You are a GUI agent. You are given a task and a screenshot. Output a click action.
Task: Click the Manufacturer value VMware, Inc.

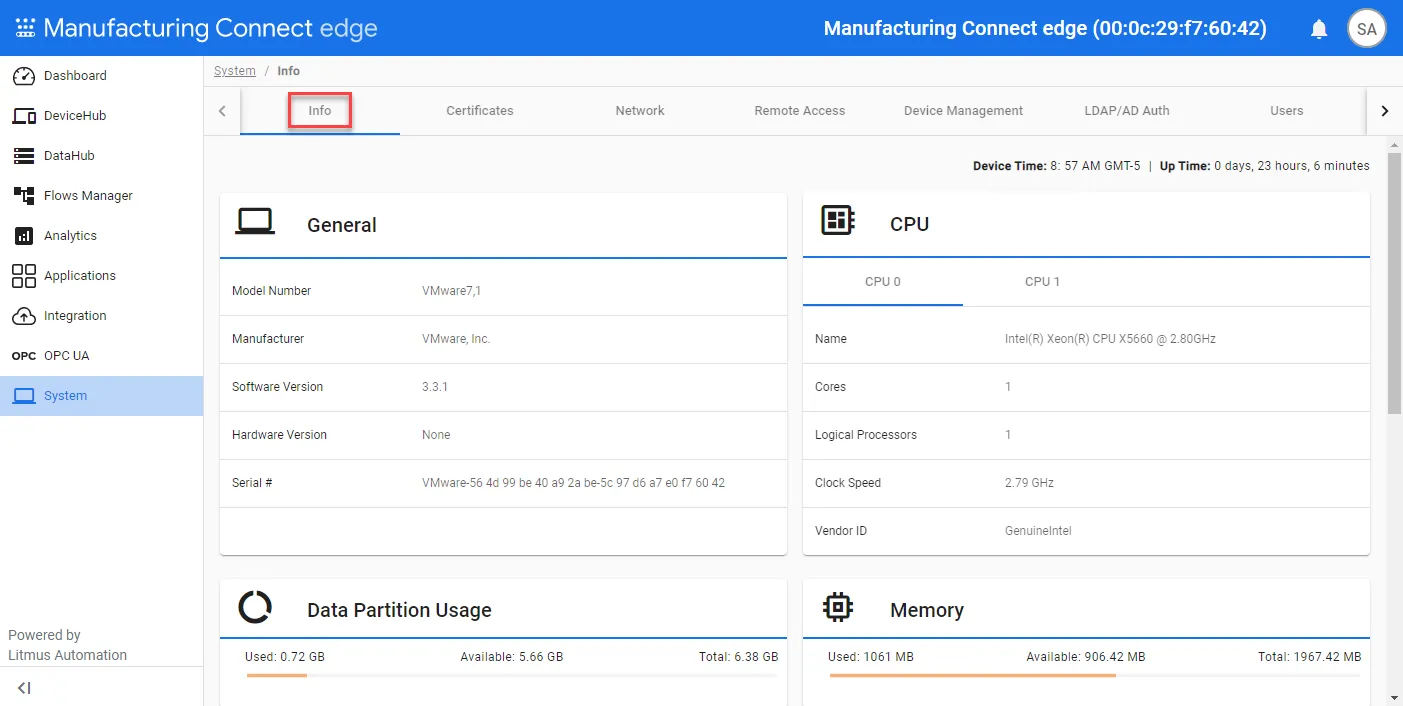(456, 339)
